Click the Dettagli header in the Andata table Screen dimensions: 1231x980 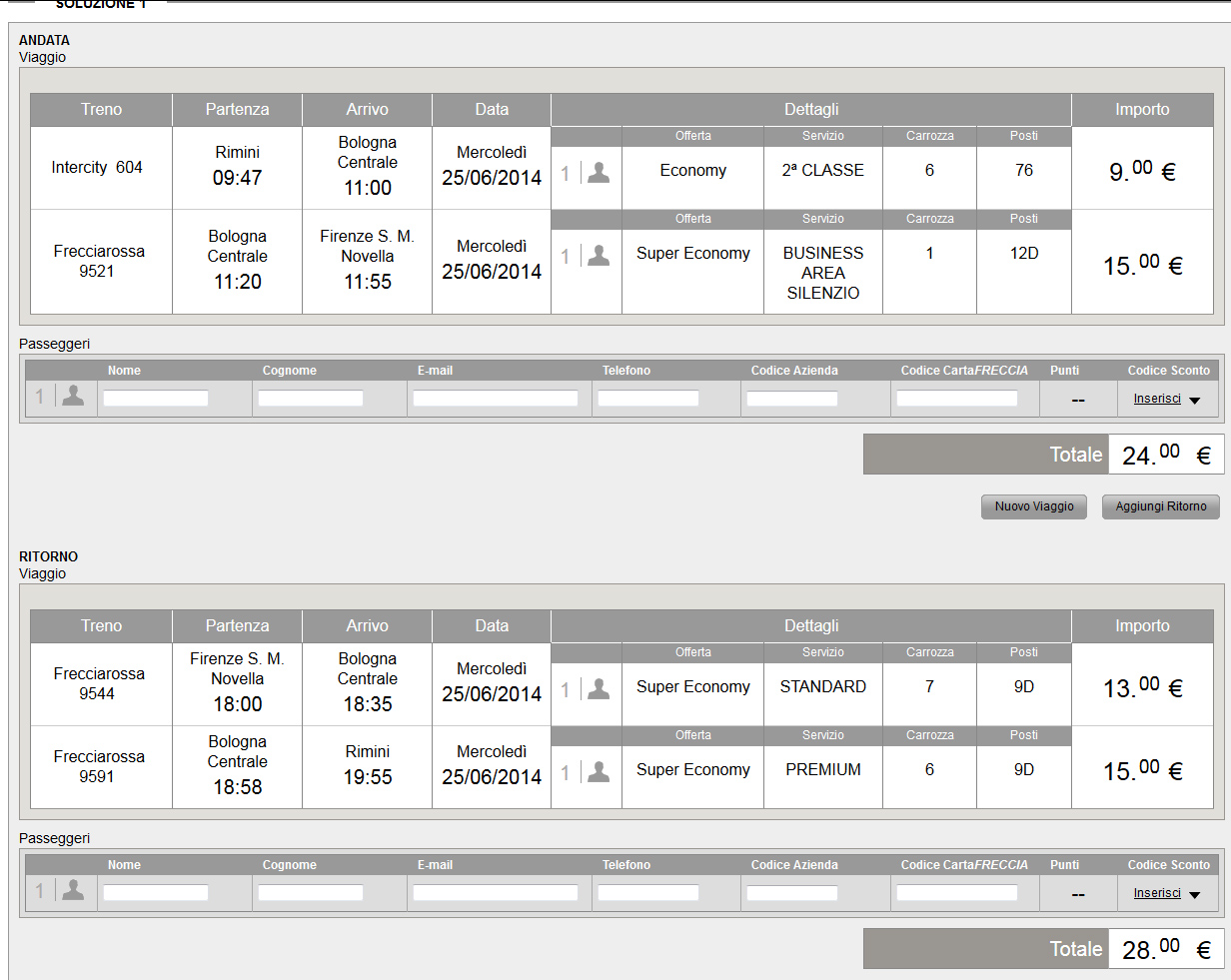click(811, 110)
